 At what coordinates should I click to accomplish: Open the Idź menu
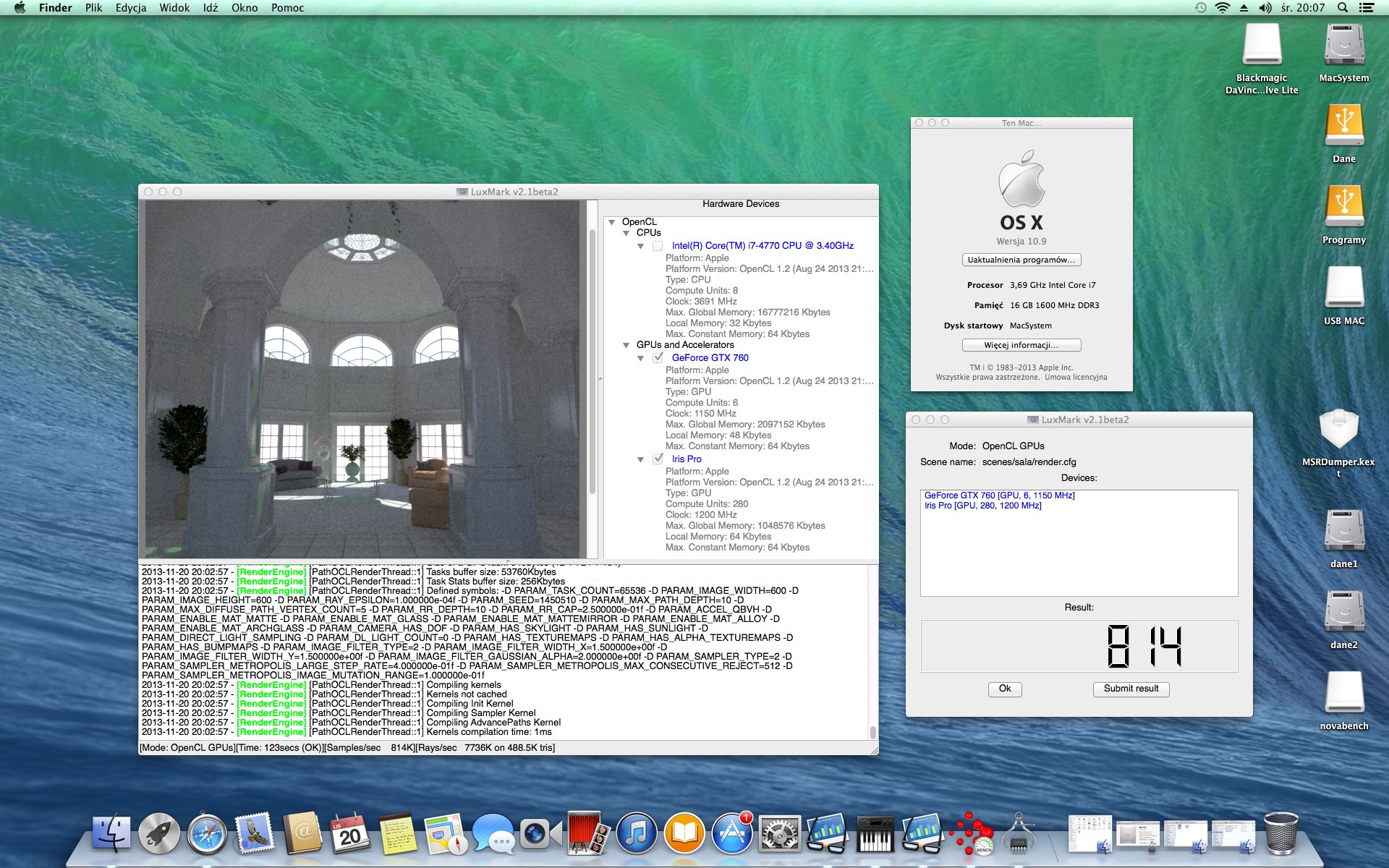coord(211,8)
